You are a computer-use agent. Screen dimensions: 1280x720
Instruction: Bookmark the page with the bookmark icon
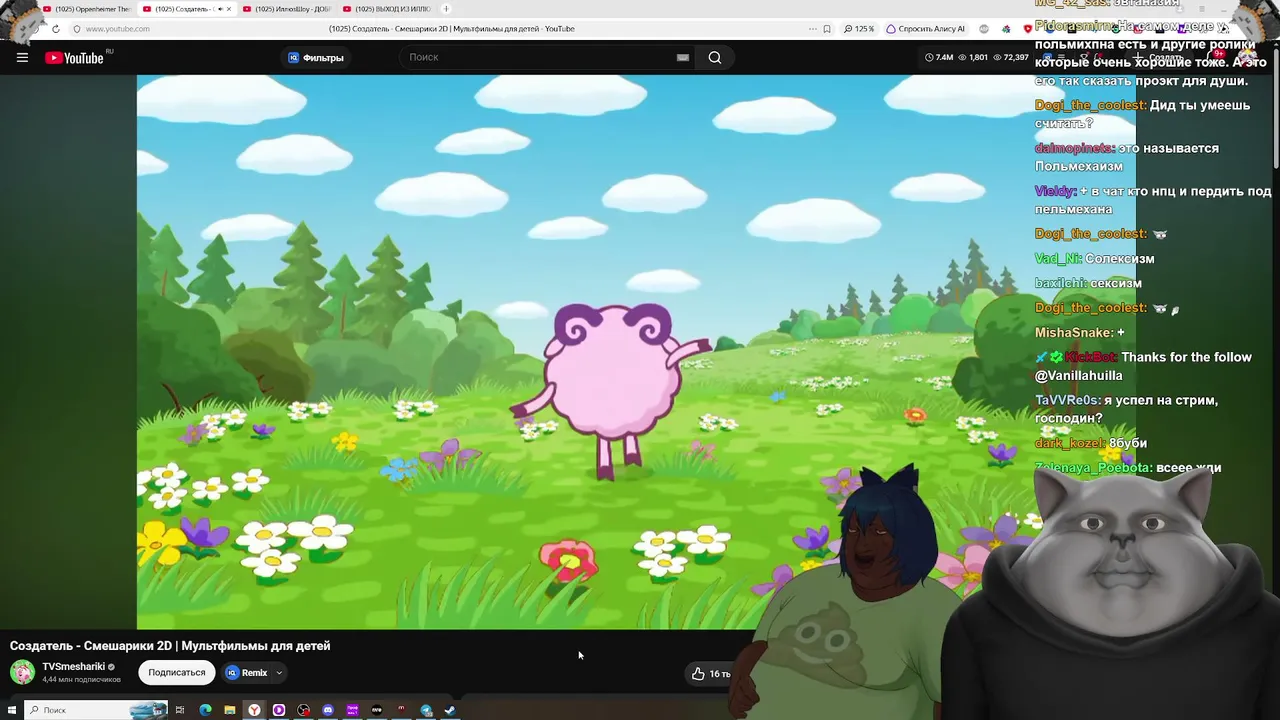(x=827, y=29)
